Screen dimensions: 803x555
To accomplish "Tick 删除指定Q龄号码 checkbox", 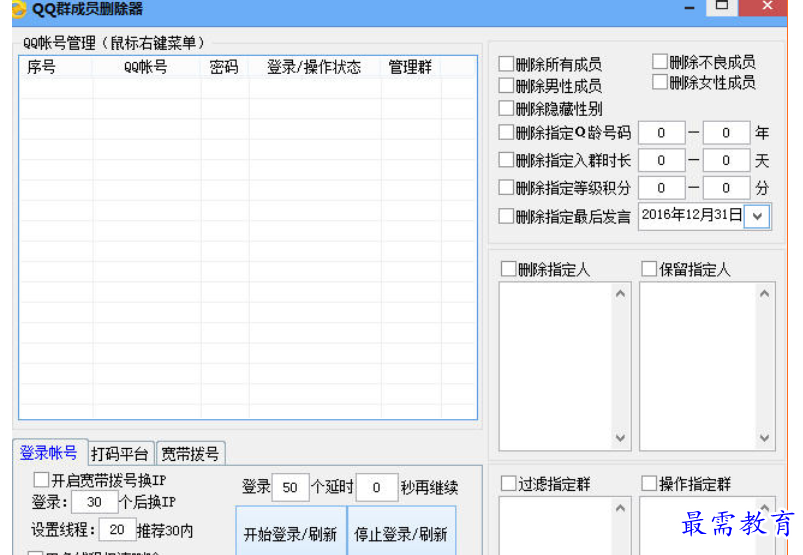I will [506, 132].
